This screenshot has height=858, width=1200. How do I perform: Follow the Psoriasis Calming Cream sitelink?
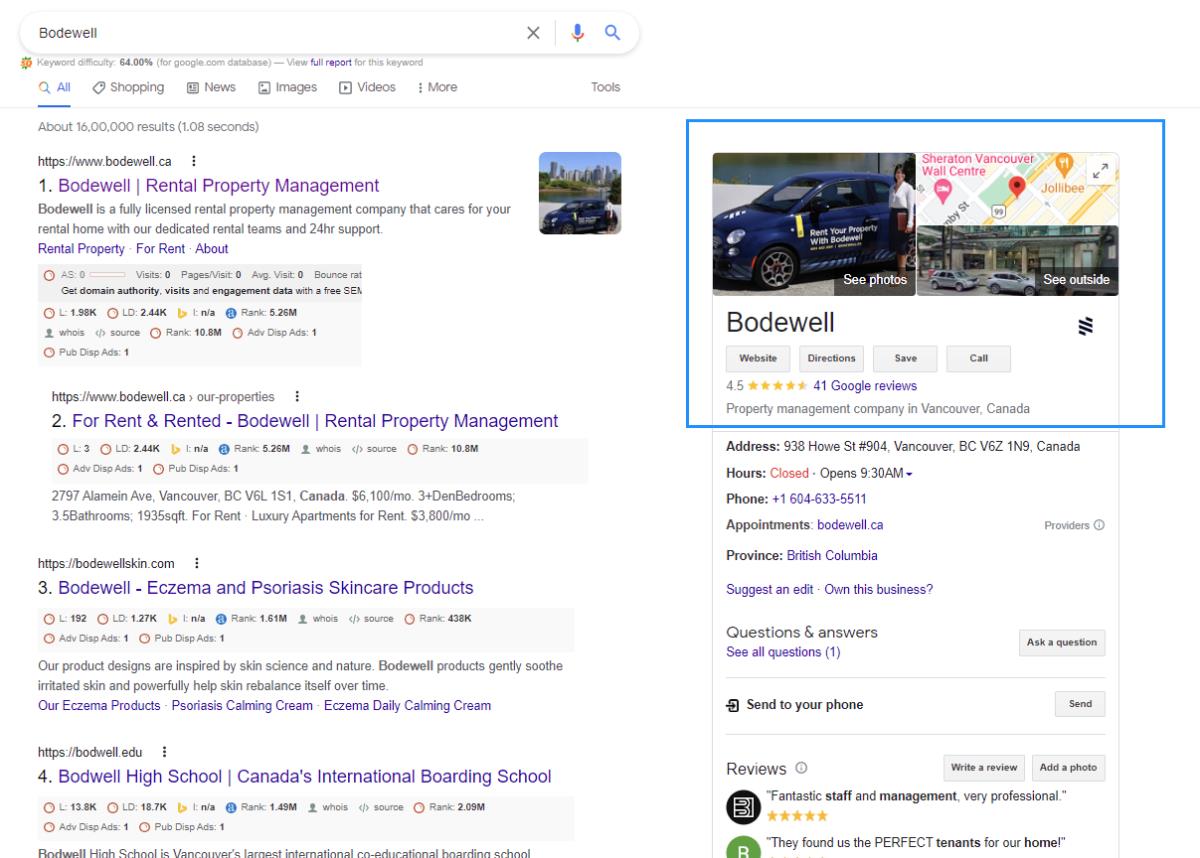[x=242, y=706]
